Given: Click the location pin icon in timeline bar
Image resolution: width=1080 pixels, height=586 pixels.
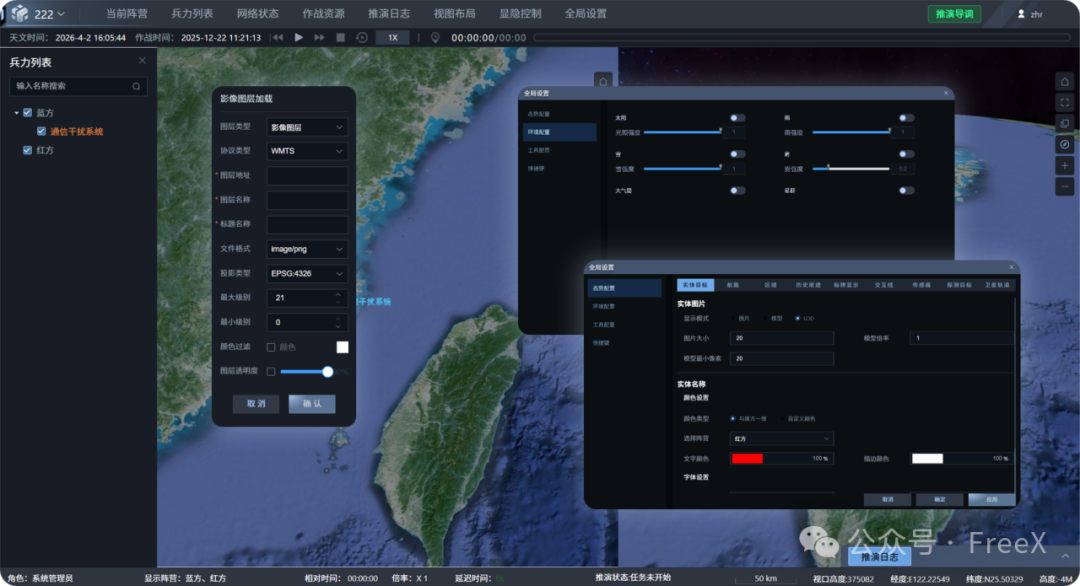Looking at the screenshot, I should [x=435, y=37].
